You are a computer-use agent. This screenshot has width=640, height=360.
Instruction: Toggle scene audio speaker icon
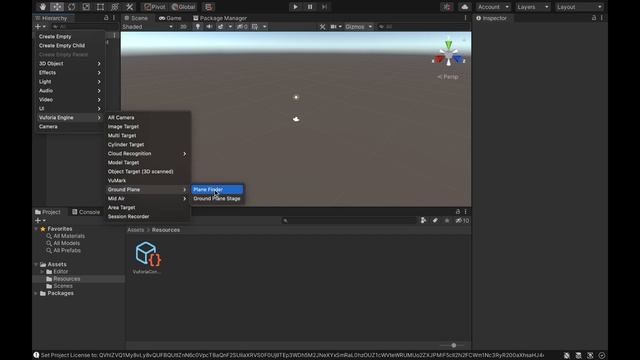(209, 27)
